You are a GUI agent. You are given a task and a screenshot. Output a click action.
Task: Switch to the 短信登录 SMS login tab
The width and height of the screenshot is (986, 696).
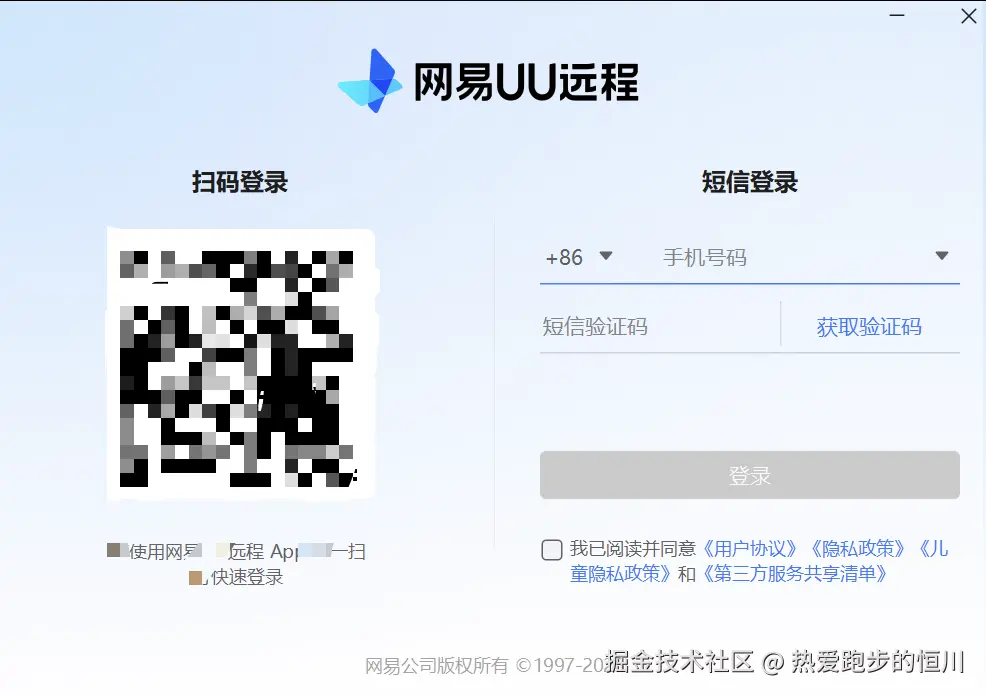[749, 182]
